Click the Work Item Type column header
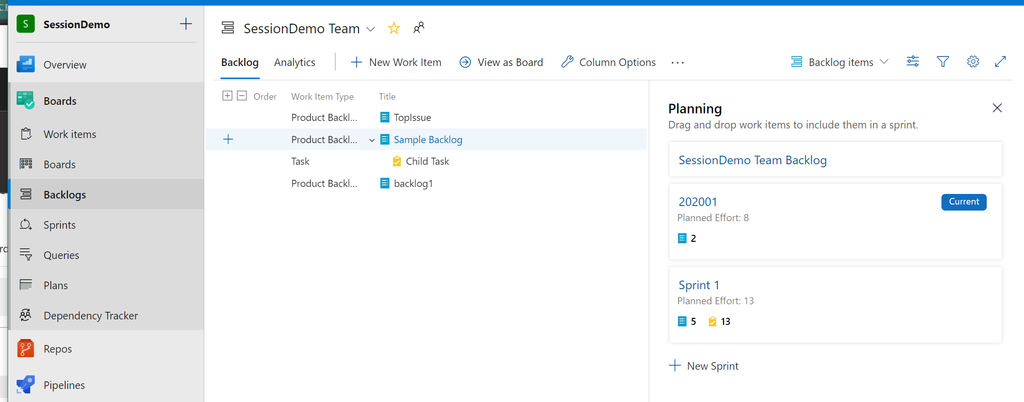 coord(323,97)
